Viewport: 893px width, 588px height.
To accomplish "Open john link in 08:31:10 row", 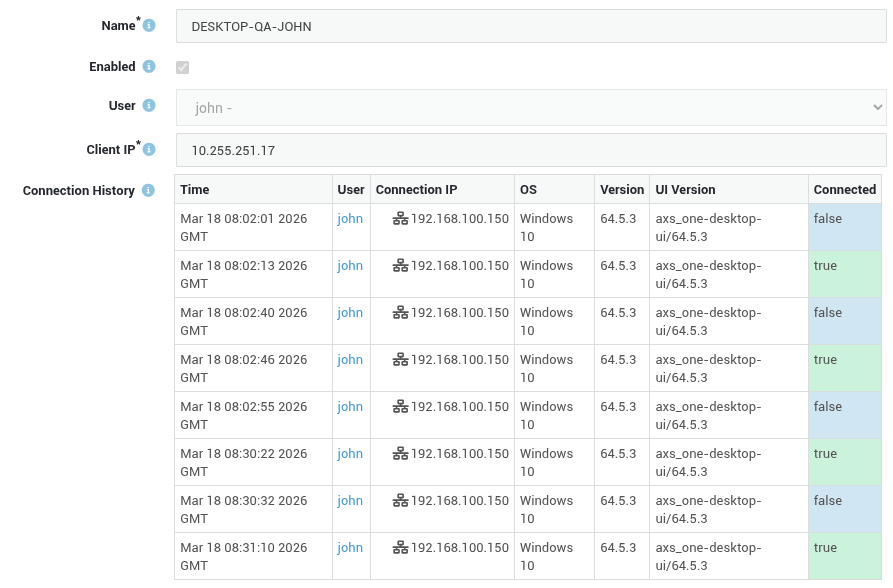I will (x=350, y=548).
